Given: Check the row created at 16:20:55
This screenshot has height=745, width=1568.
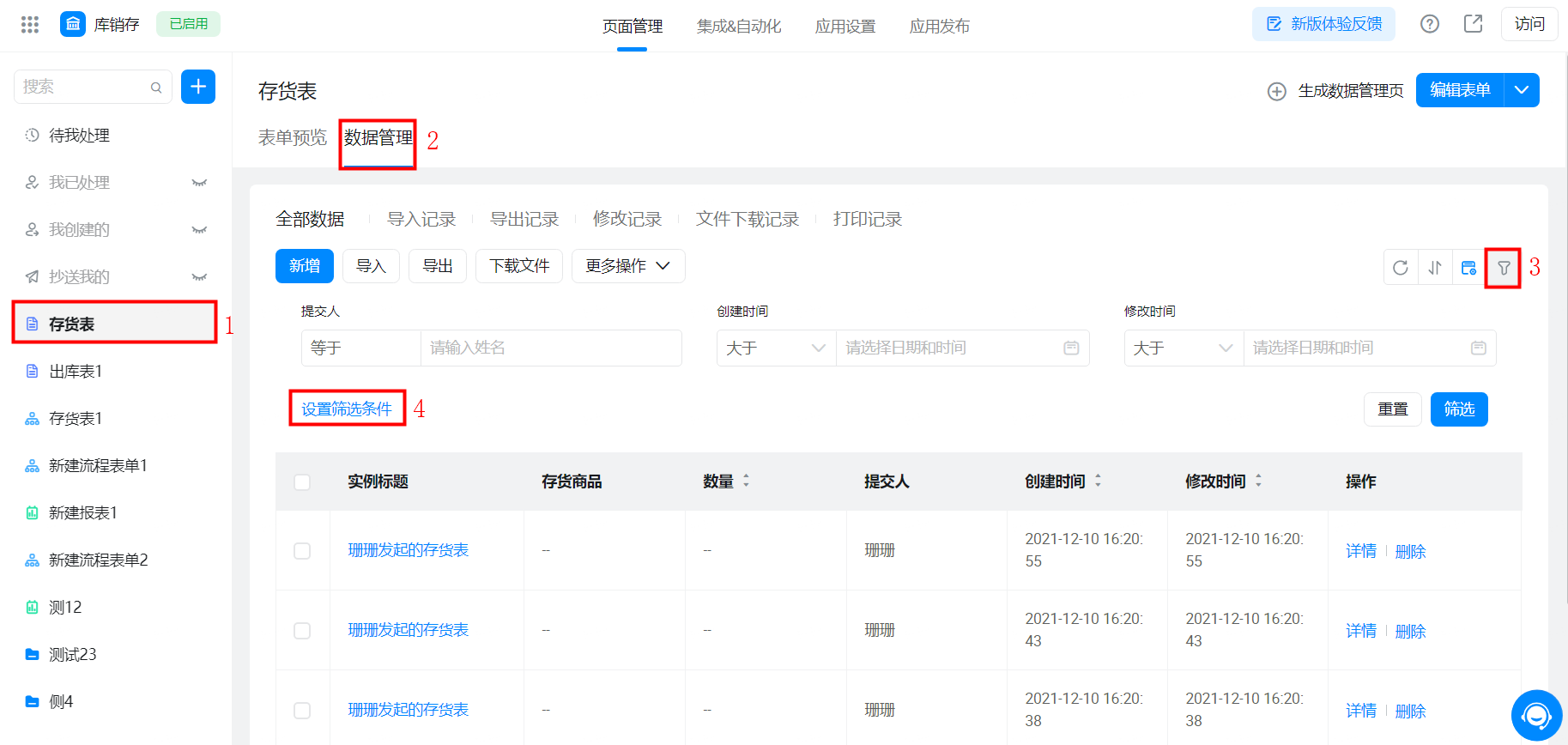Looking at the screenshot, I should 302,550.
